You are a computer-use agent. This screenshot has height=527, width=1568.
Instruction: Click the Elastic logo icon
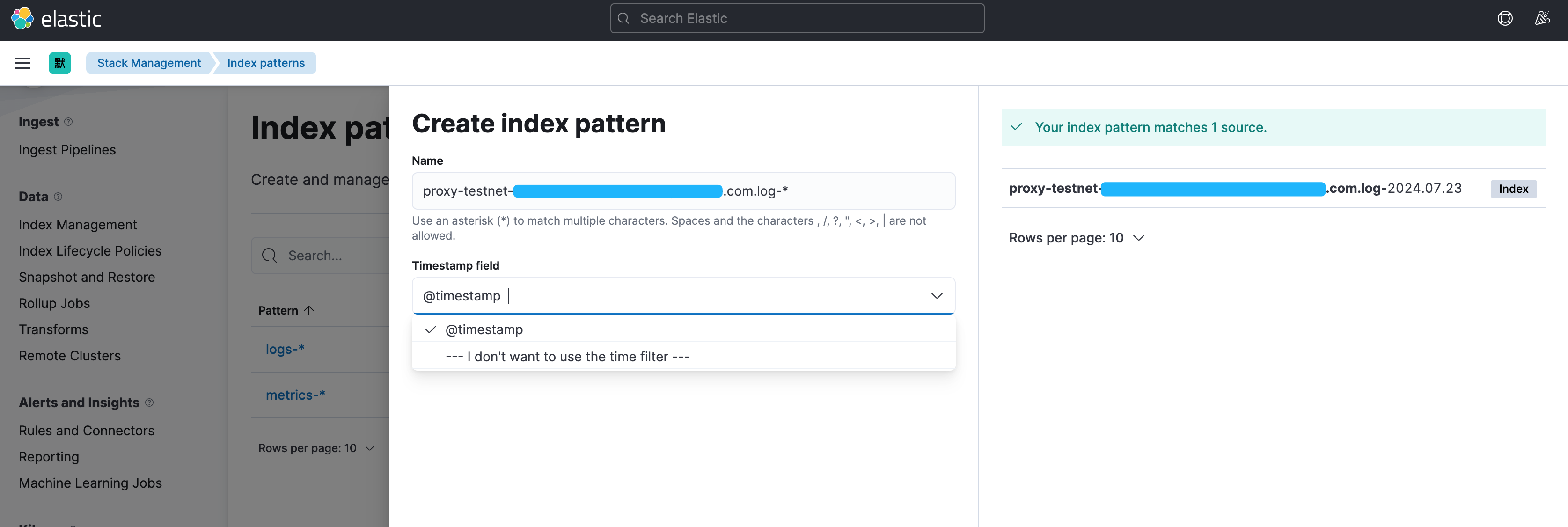[x=22, y=18]
